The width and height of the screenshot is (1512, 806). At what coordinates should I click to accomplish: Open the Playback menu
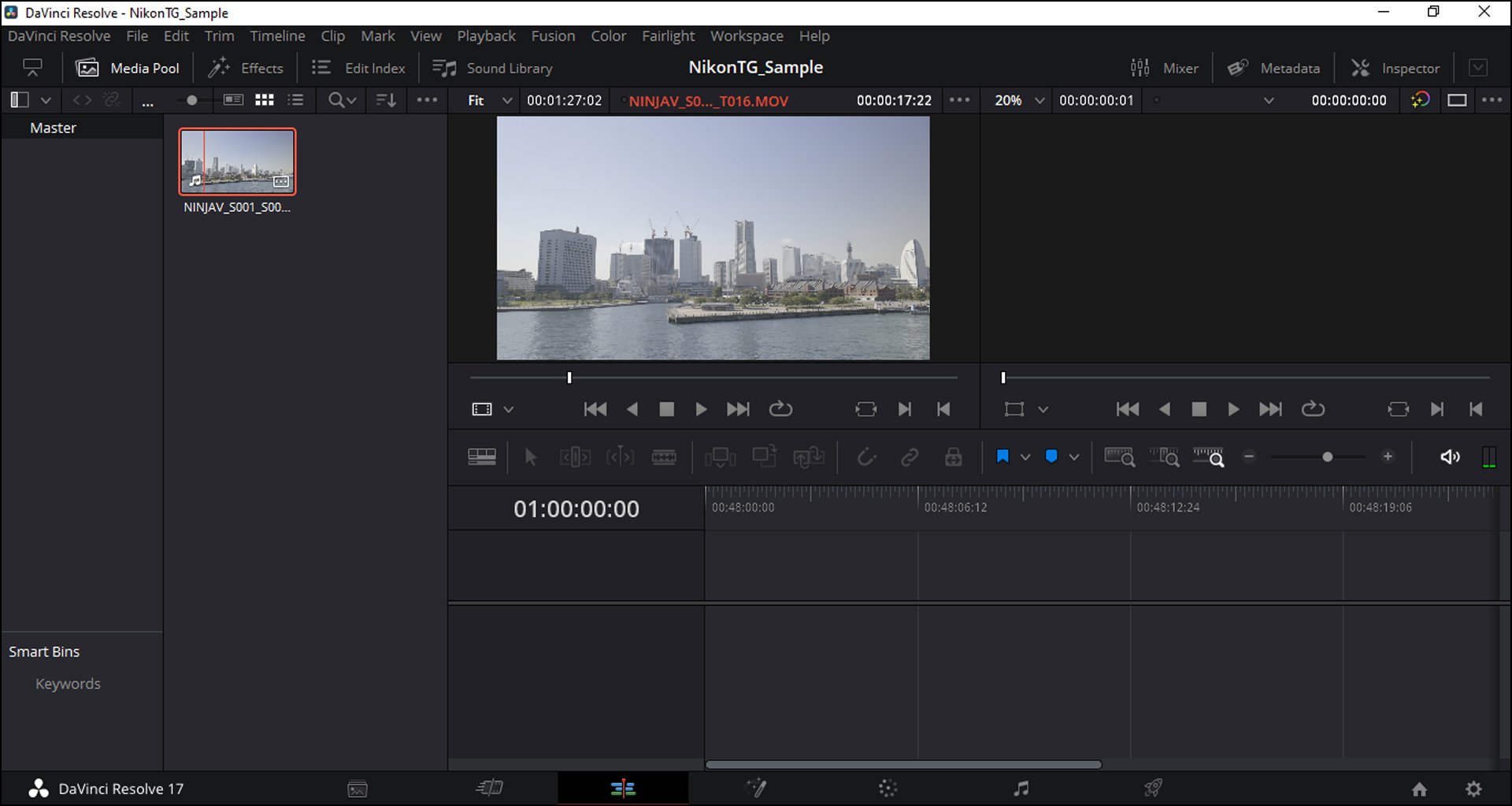(486, 36)
